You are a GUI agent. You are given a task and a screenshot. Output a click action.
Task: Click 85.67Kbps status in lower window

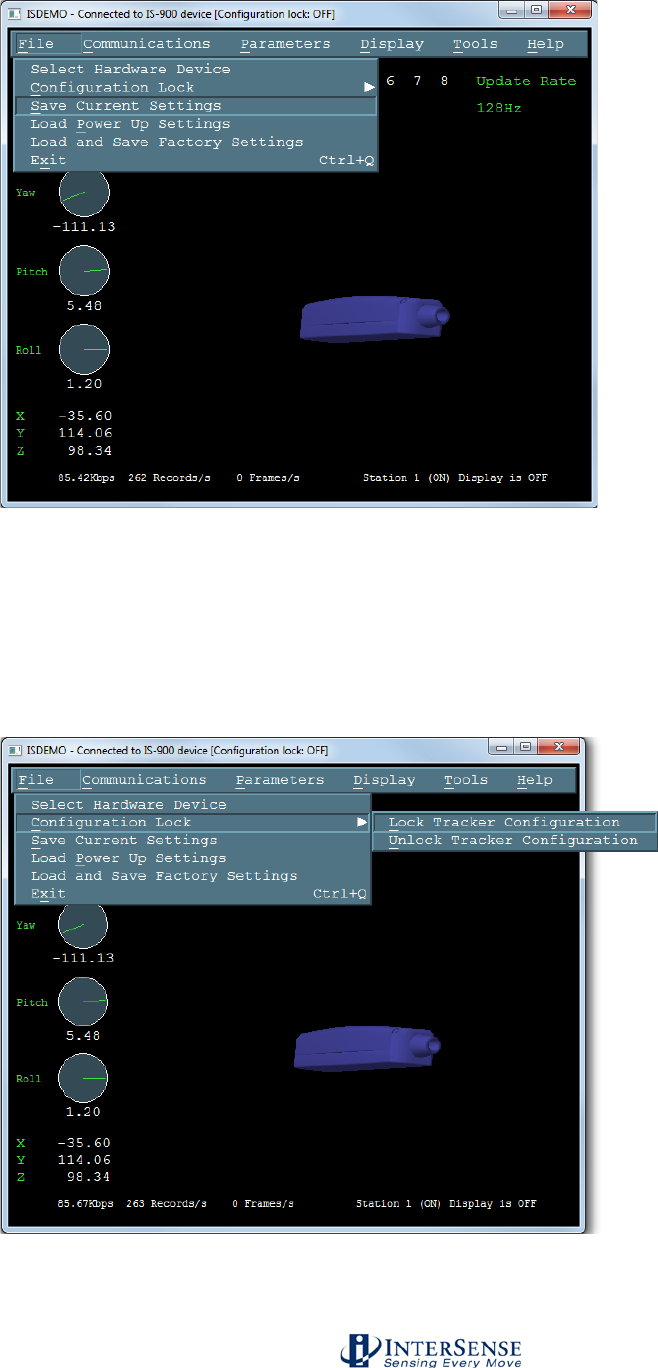click(86, 1204)
